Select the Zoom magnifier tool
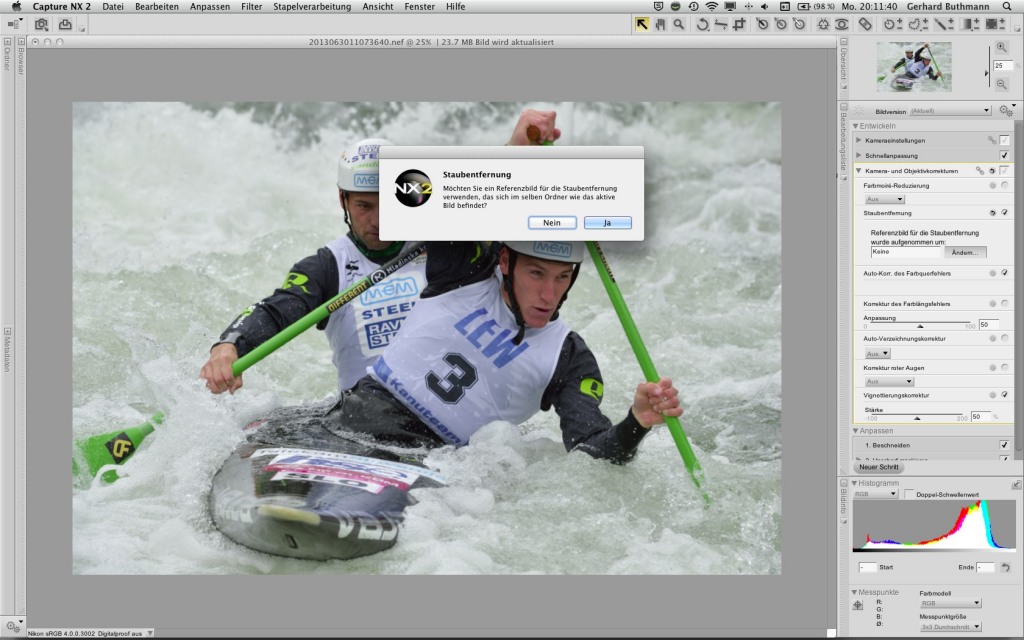This screenshot has height=640, width=1024. point(679,24)
